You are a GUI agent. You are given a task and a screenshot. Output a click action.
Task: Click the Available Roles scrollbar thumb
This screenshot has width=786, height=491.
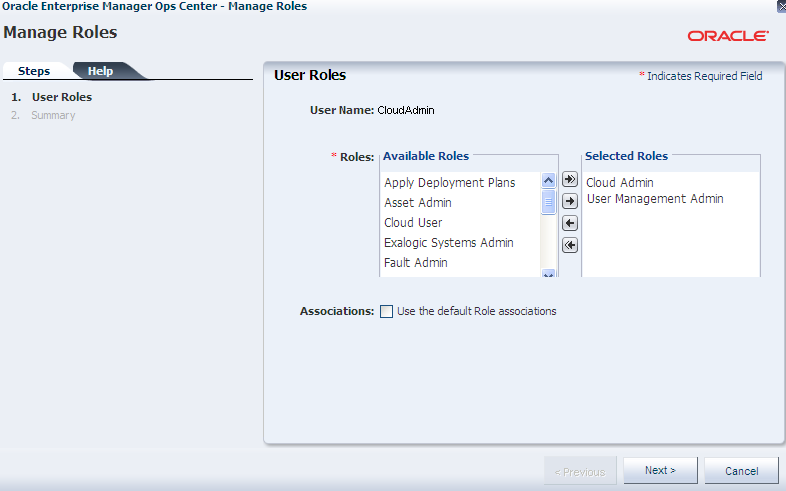coord(548,202)
